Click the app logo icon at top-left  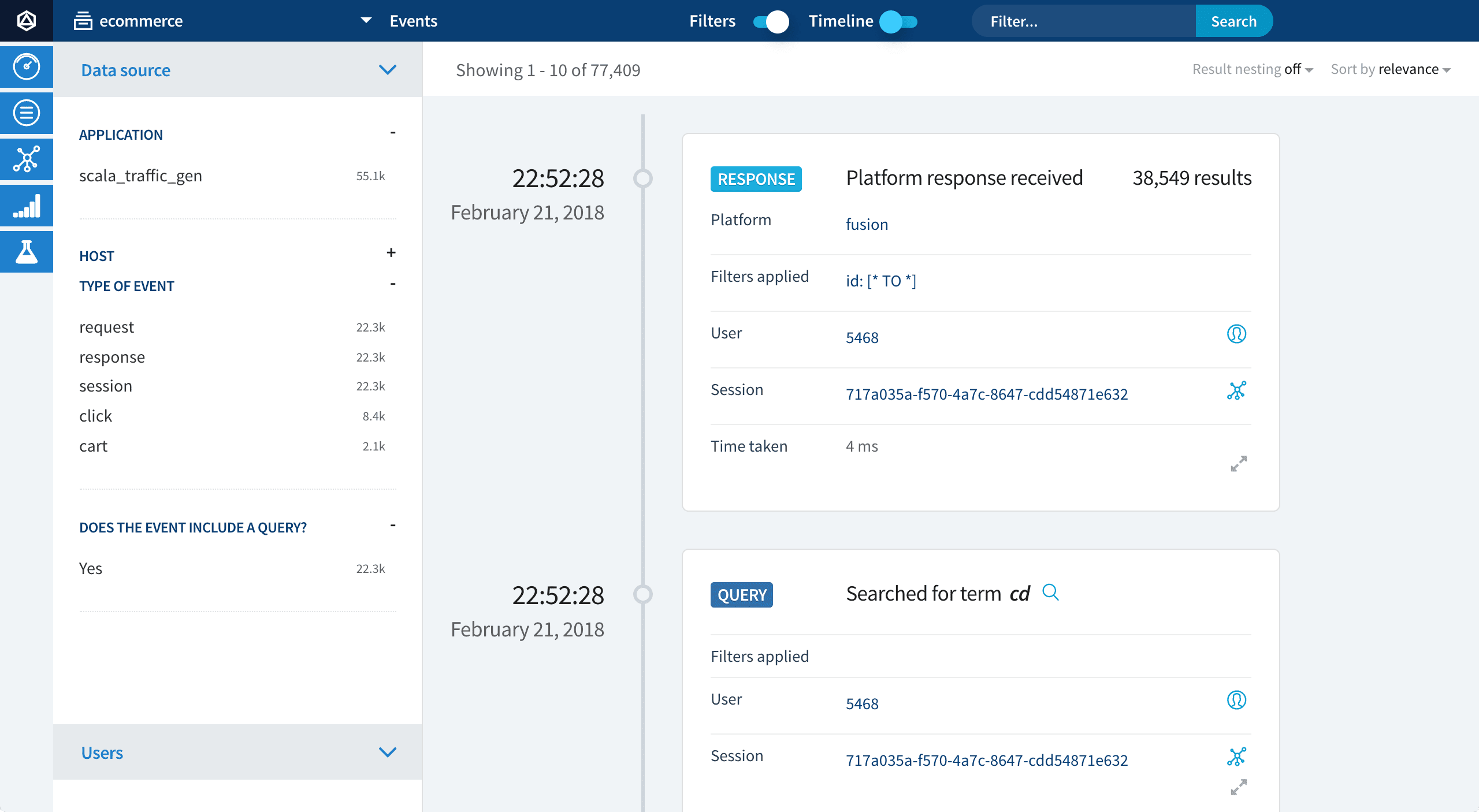[x=27, y=21]
